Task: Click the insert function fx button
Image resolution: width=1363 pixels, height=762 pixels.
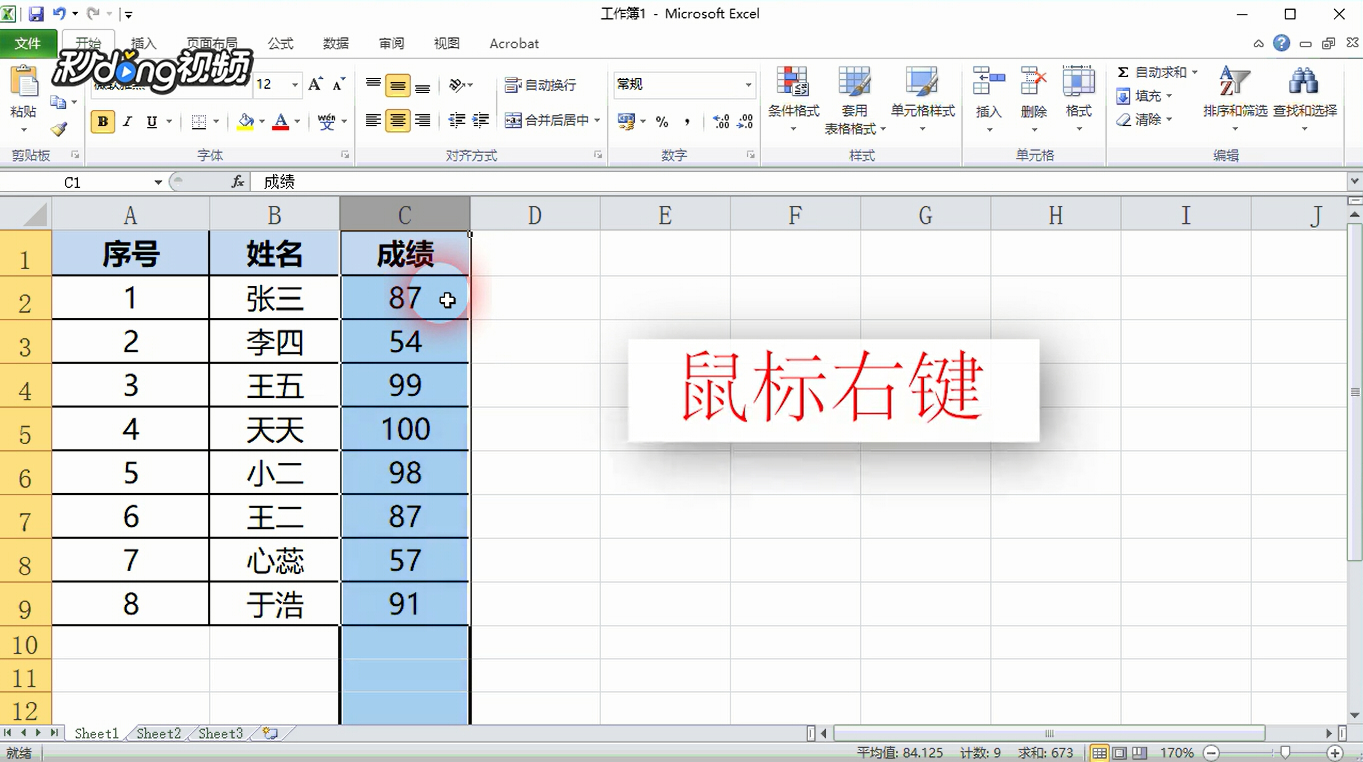Action: (x=238, y=182)
